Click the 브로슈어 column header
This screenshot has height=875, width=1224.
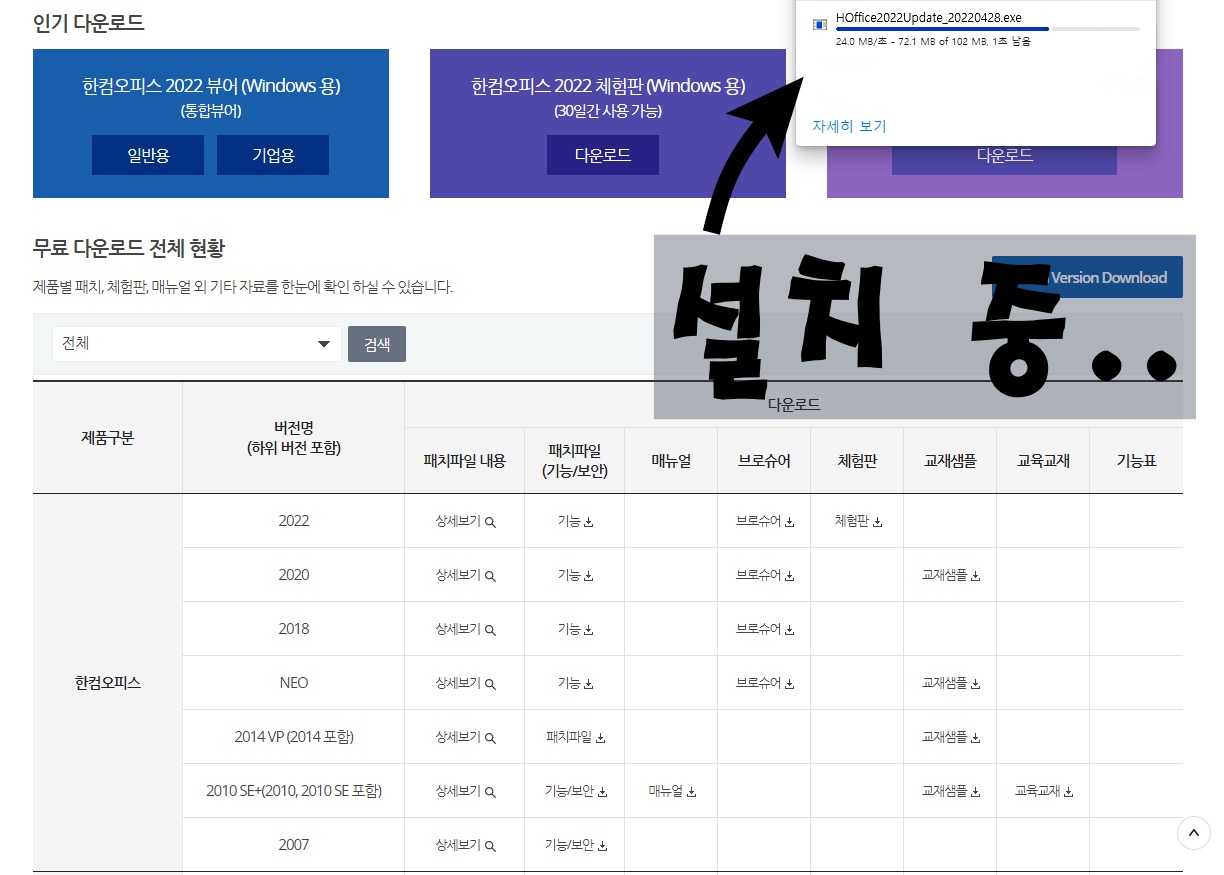[765, 461]
